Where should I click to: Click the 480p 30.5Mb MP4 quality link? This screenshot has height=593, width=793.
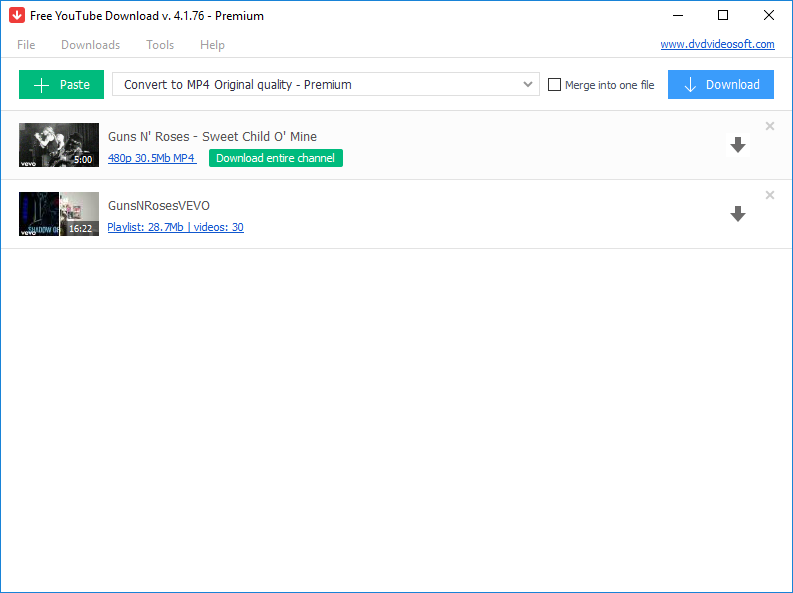click(x=152, y=158)
